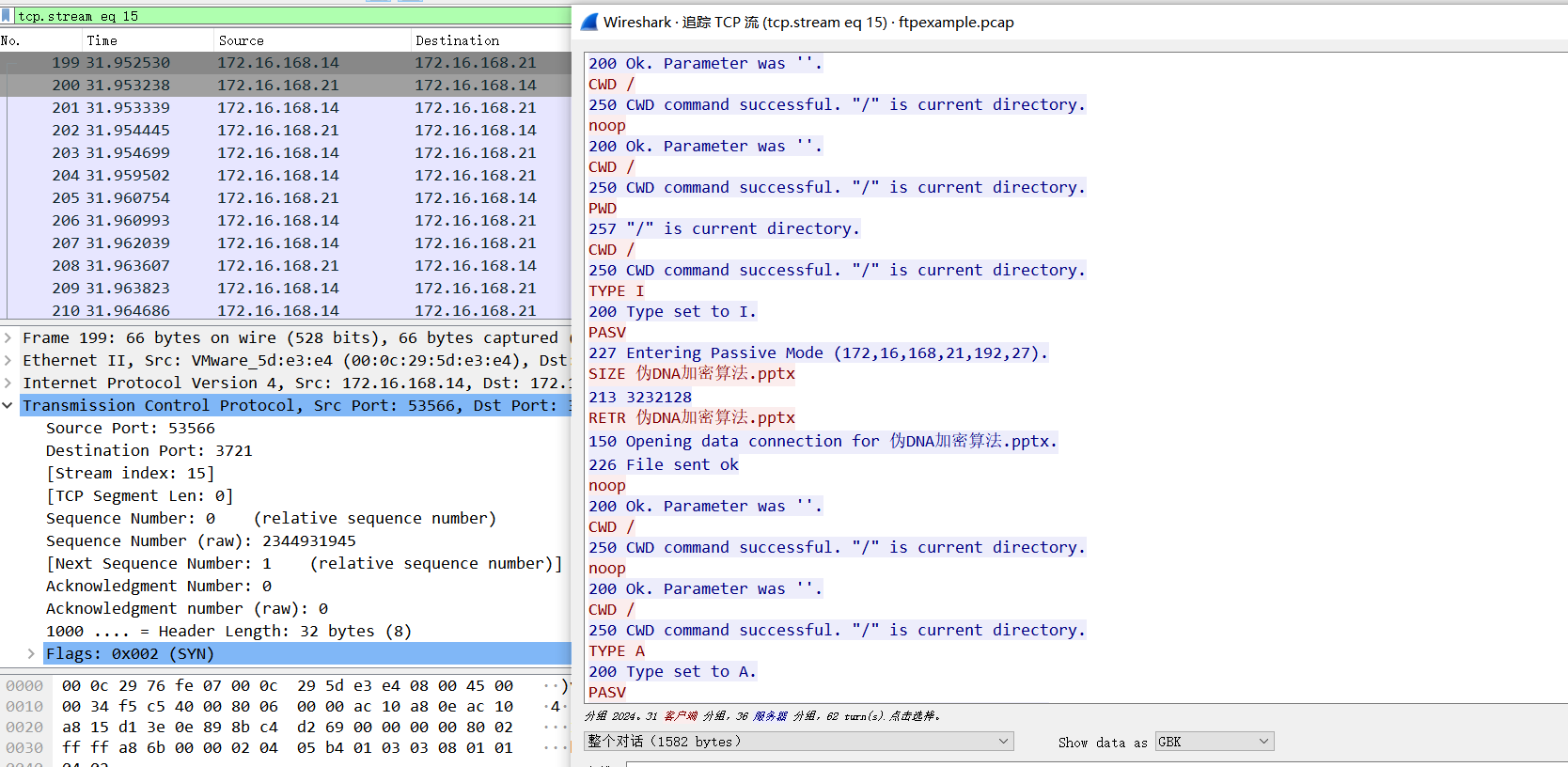Select packet 205 in the packet list

point(286,198)
